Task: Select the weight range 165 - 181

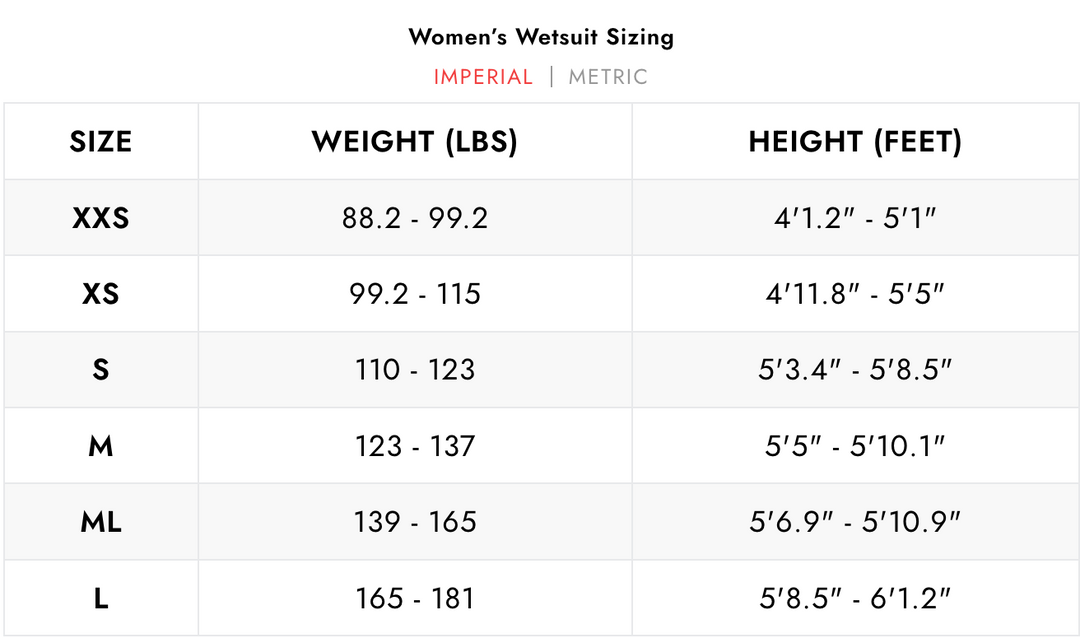Action: click(416, 597)
